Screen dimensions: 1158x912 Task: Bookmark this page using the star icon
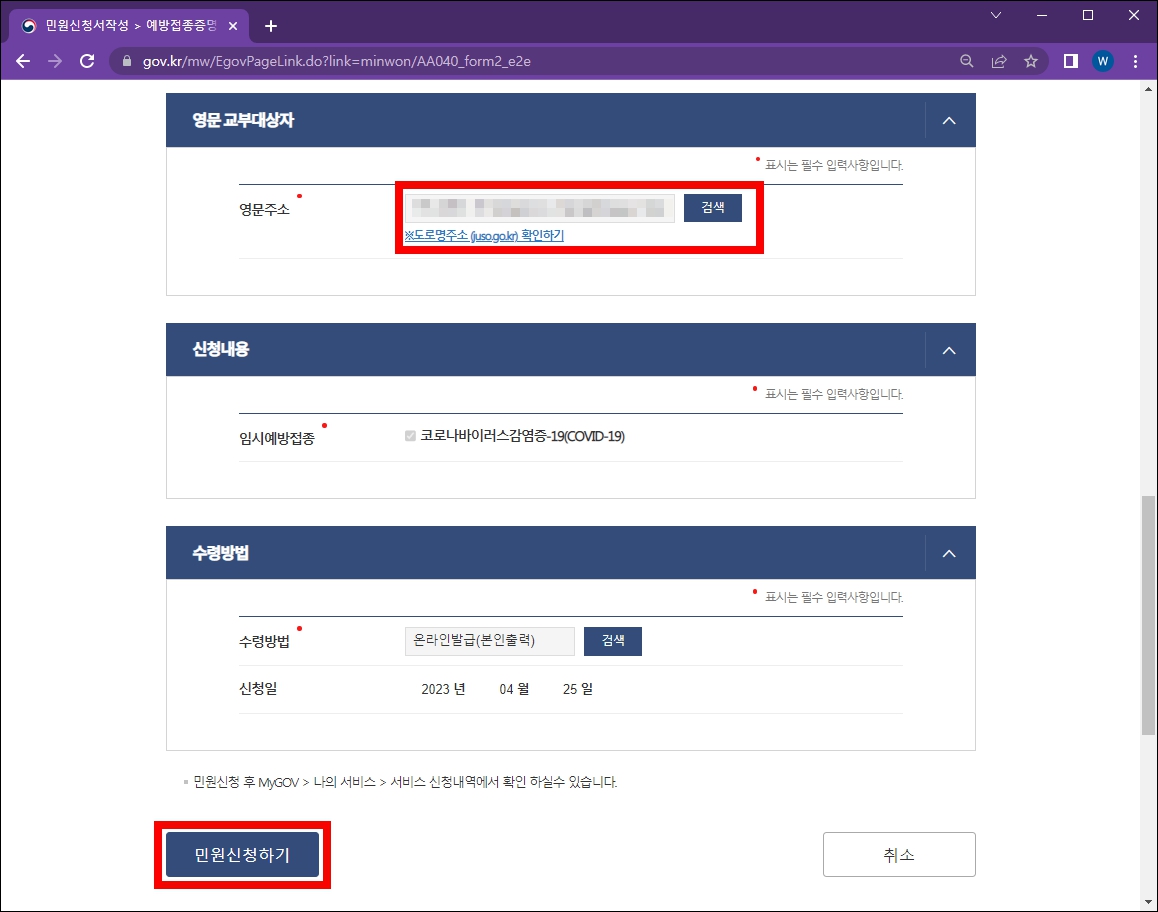(x=1031, y=61)
